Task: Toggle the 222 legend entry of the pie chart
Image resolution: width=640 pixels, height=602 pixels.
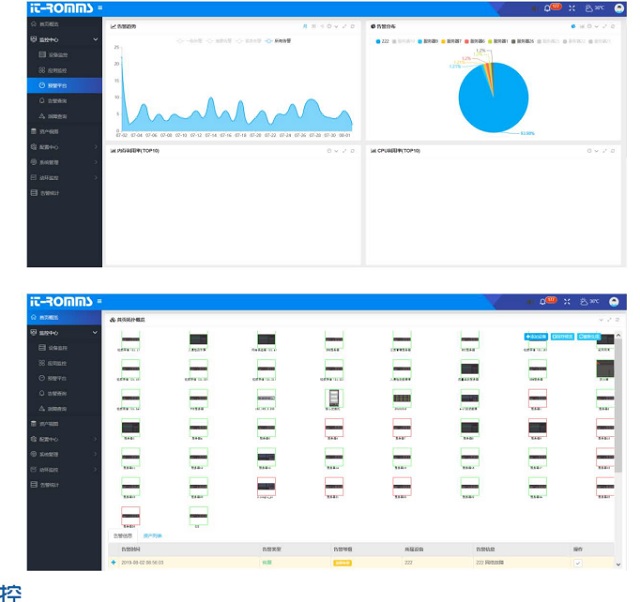Action: (x=382, y=41)
